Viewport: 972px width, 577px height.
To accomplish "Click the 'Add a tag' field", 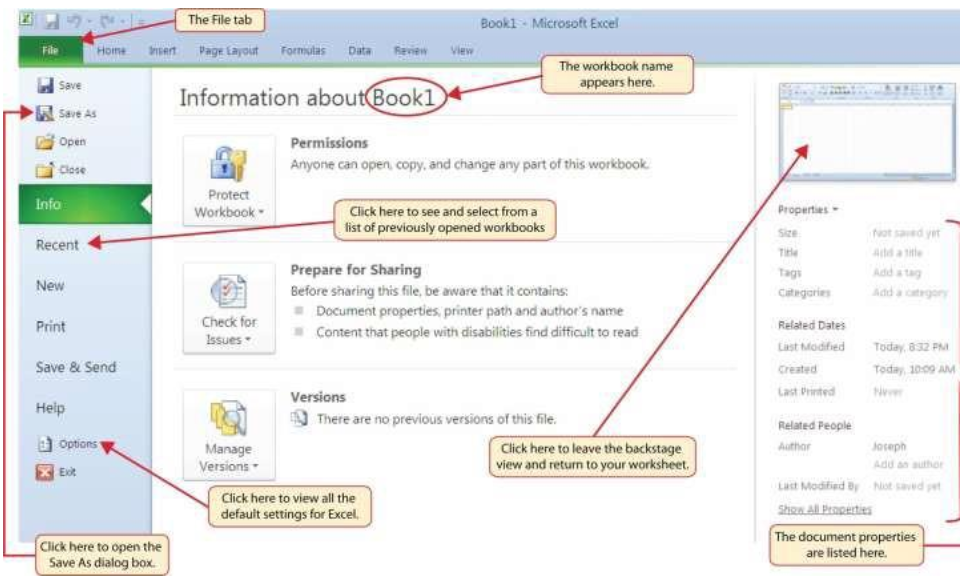I will (896, 273).
